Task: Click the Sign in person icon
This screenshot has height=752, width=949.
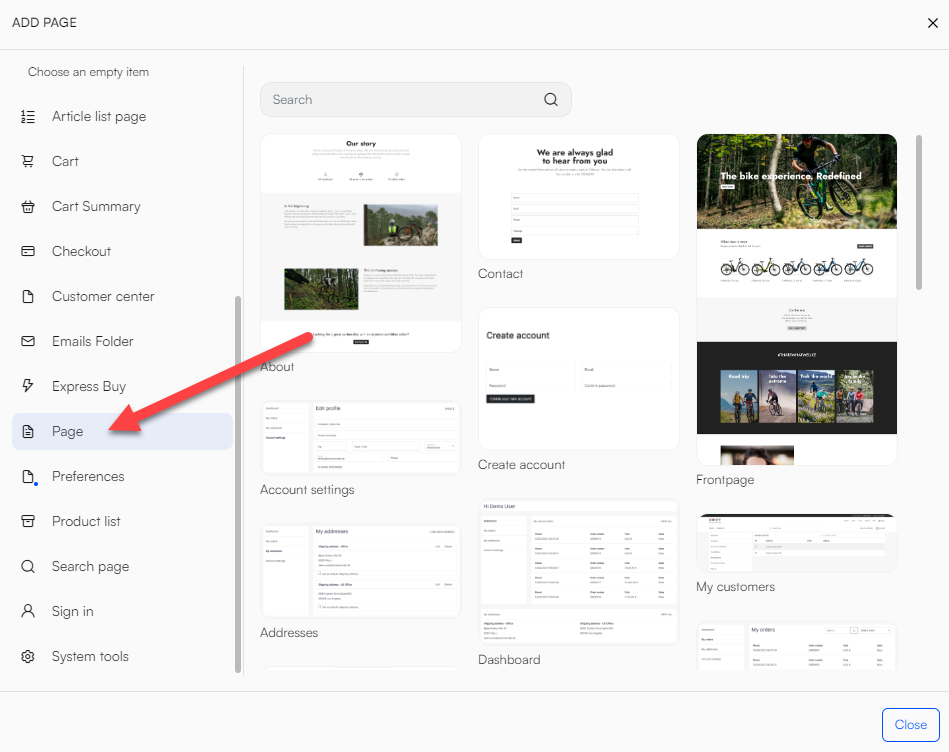Action: pyautogui.click(x=28, y=612)
